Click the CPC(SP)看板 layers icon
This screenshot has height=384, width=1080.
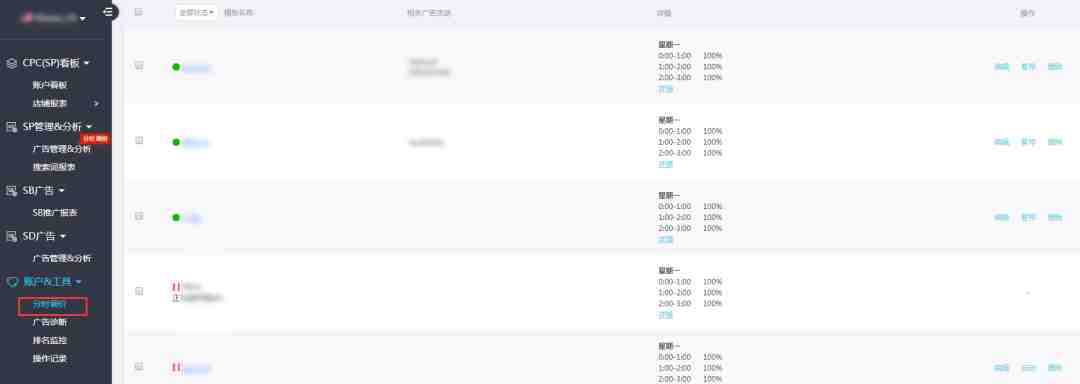coord(12,63)
